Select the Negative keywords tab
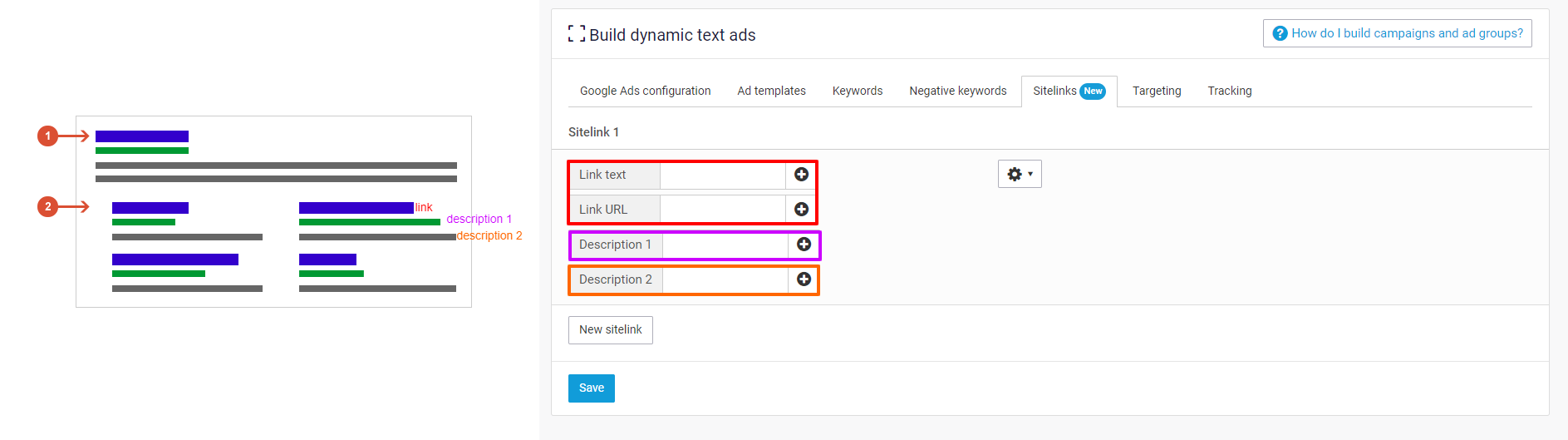 (957, 91)
